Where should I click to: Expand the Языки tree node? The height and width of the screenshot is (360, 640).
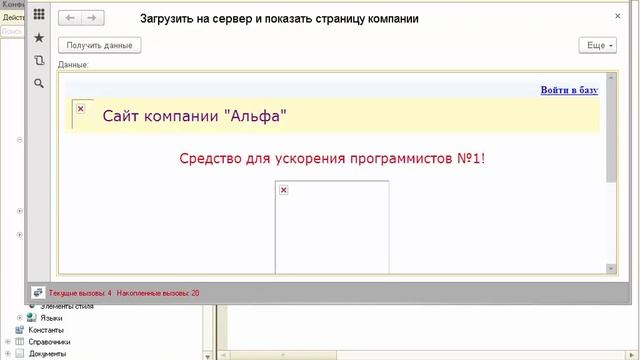19,318
